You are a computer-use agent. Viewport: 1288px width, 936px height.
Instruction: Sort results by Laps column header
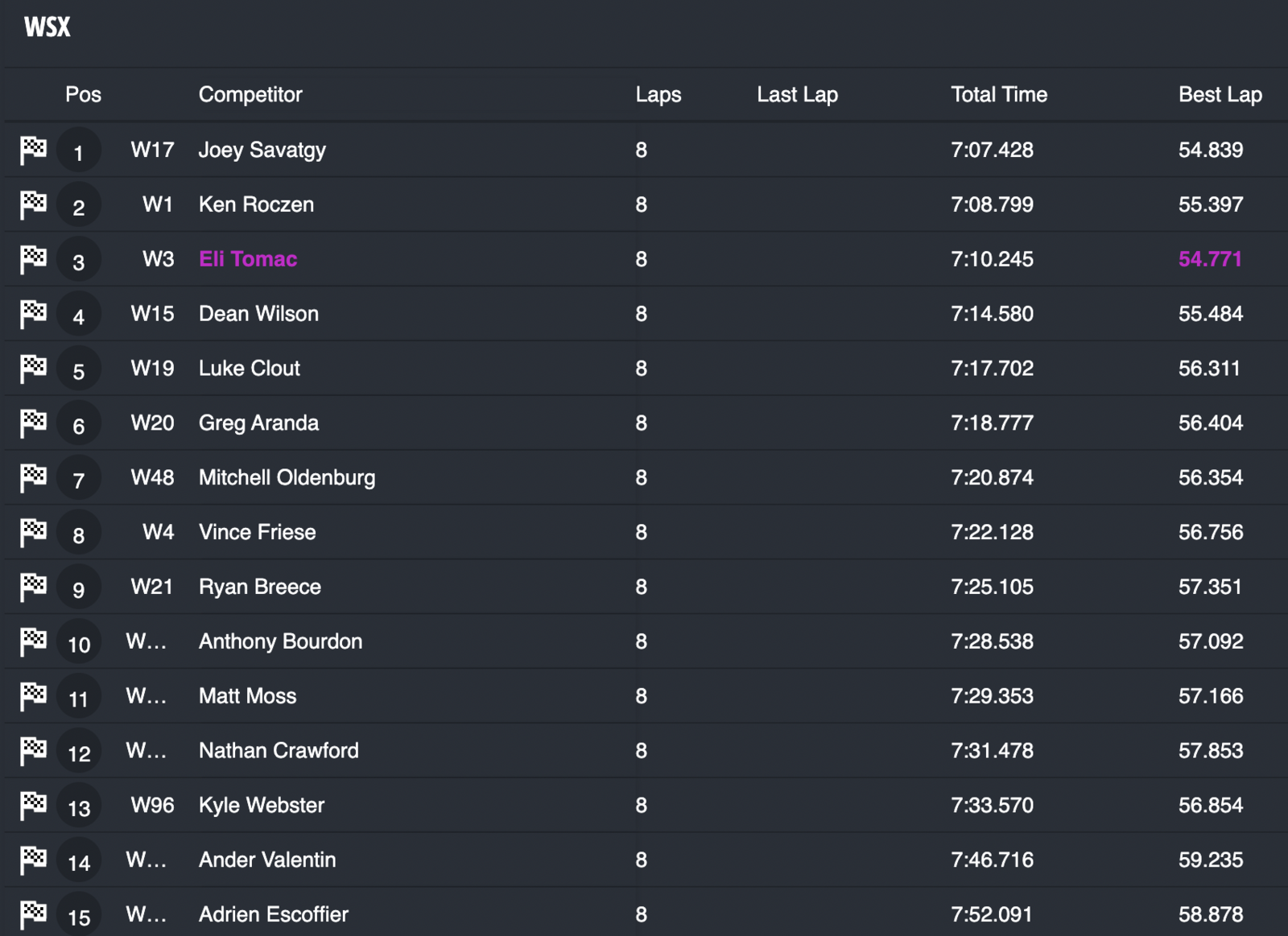658,95
